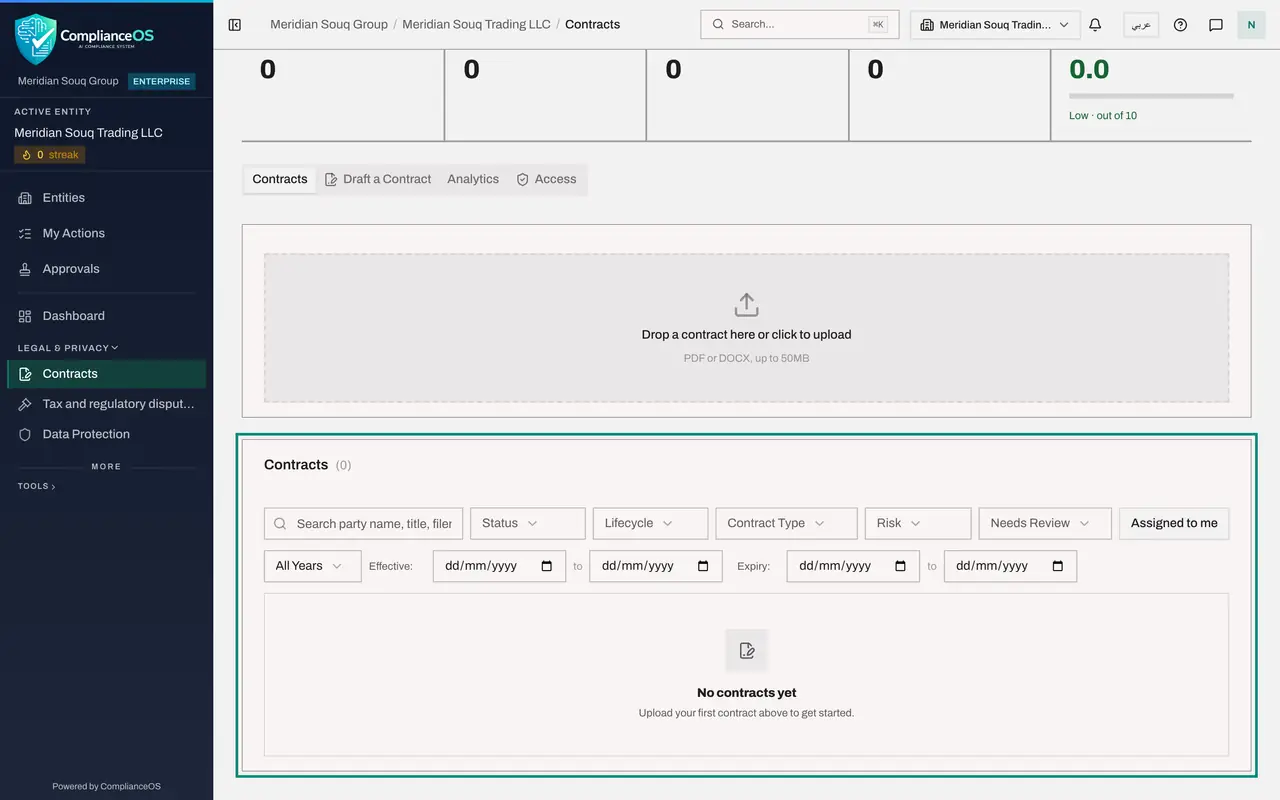Switch language to Arabic
The image size is (1280, 800).
pos(1141,25)
